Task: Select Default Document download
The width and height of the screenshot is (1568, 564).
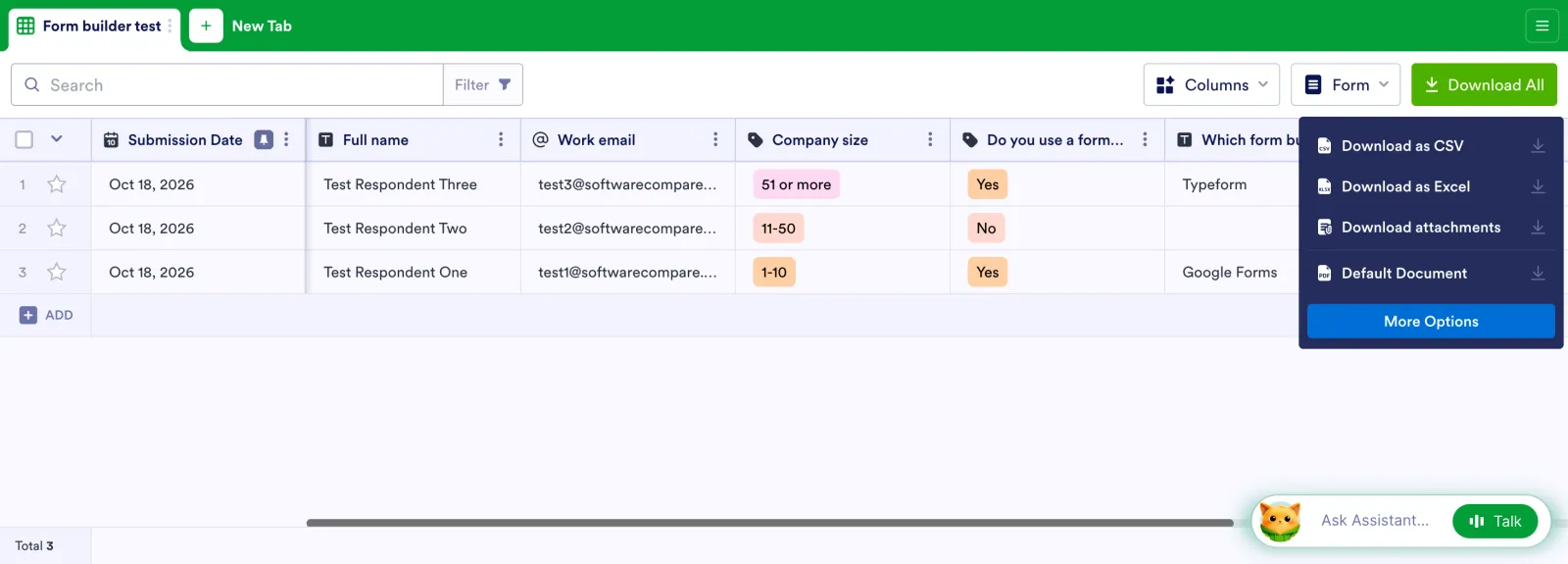Action: tap(1431, 273)
